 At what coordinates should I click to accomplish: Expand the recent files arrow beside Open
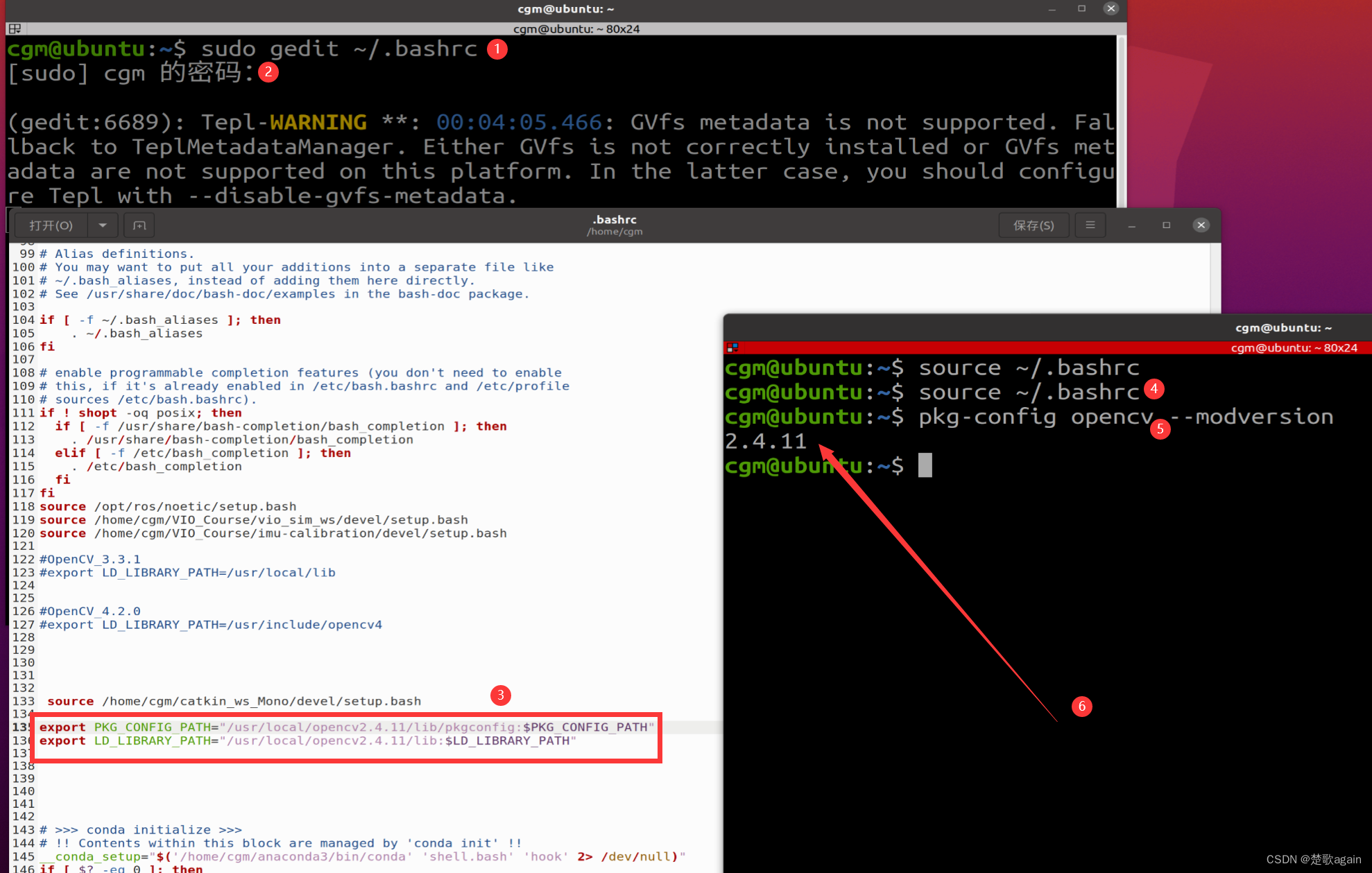103,225
